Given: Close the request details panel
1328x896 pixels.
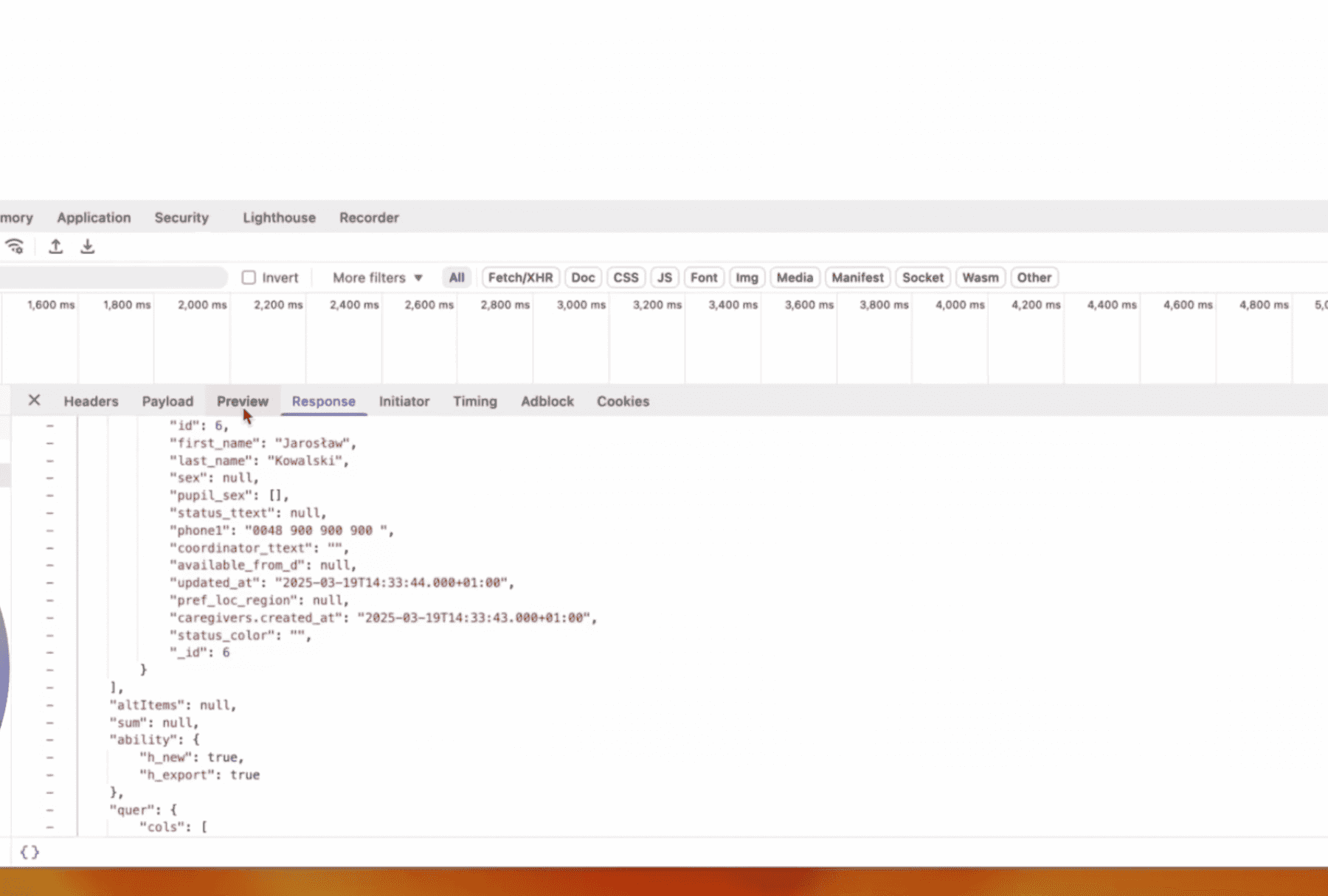Looking at the screenshot, I should [34, 400].
